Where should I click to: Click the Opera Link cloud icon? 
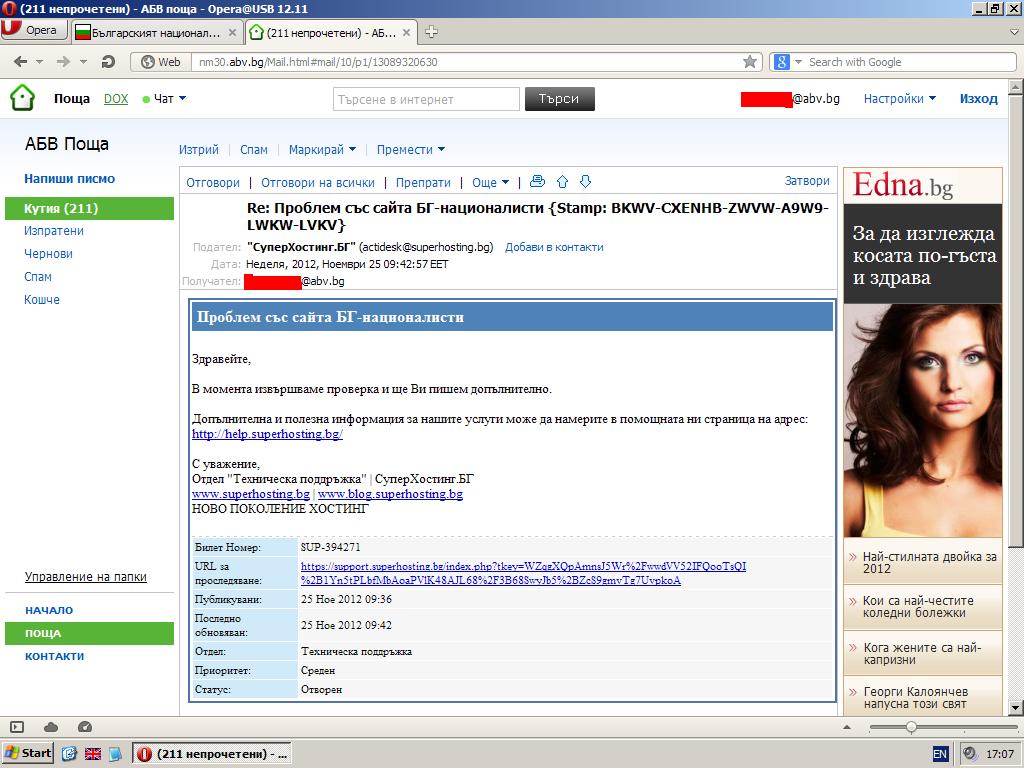click(51, 727)
